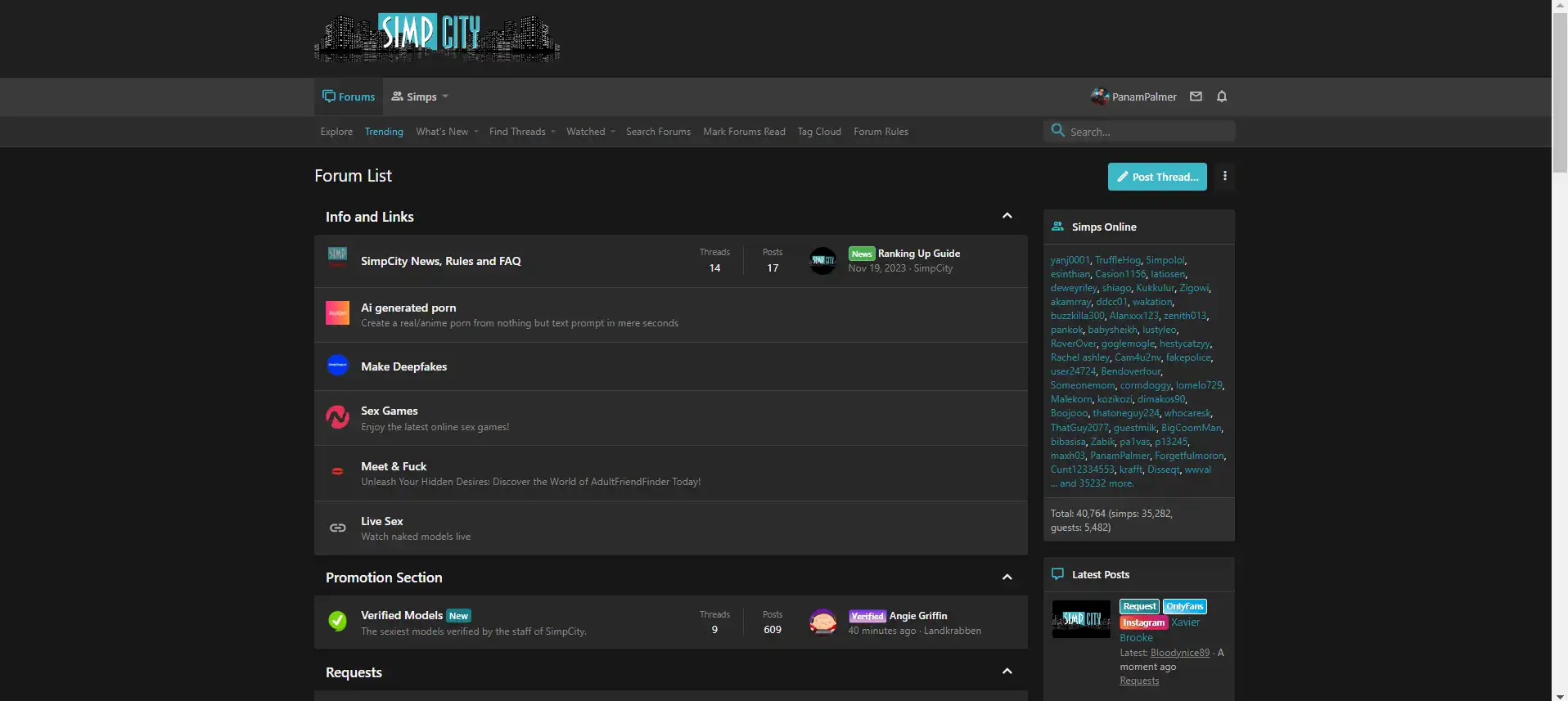Click the Verified prefix label on Angie Griffin
Screen dimensions: 1568x701
[x=867, y=616]
